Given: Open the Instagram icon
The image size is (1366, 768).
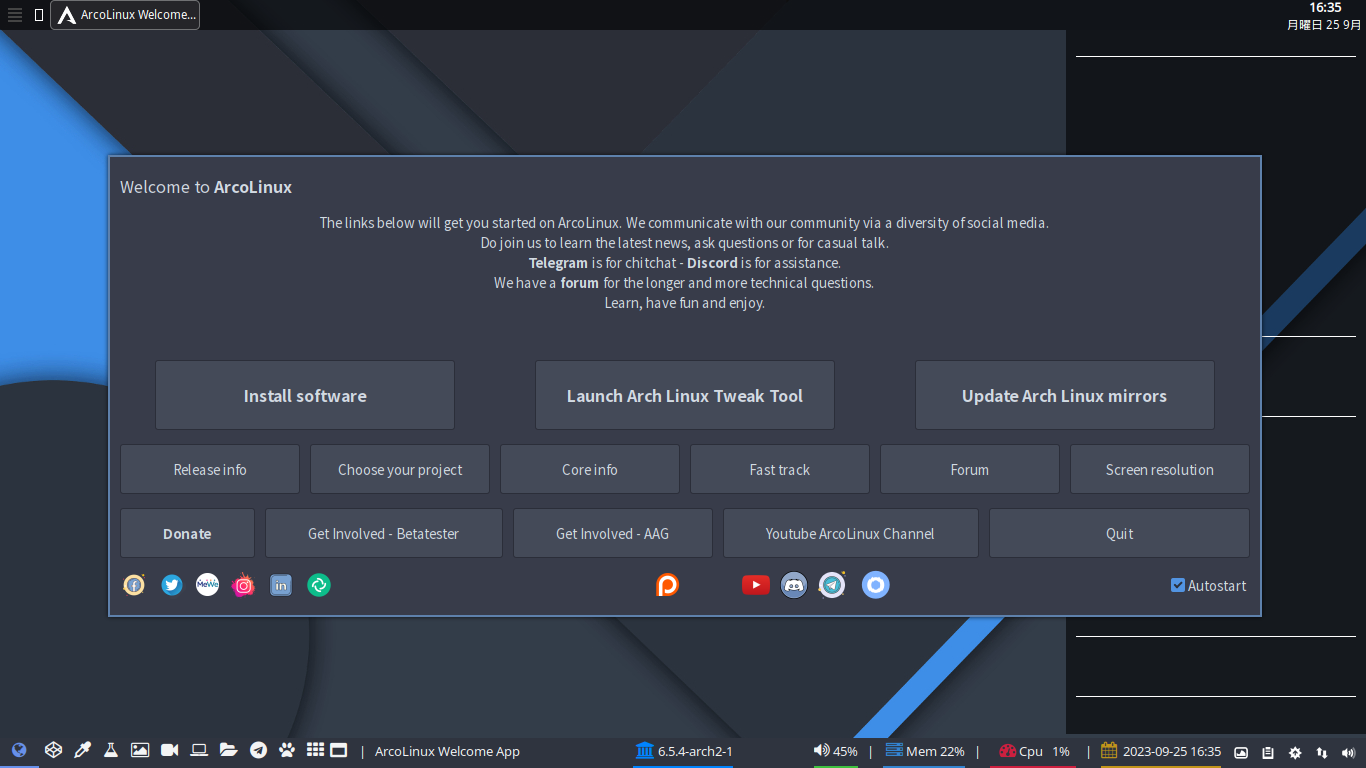Looking at the screenshot, I should click(x=243, y=585).
